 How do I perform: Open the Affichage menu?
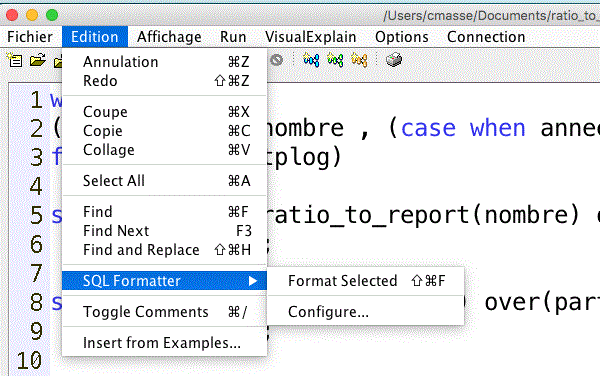169,37
